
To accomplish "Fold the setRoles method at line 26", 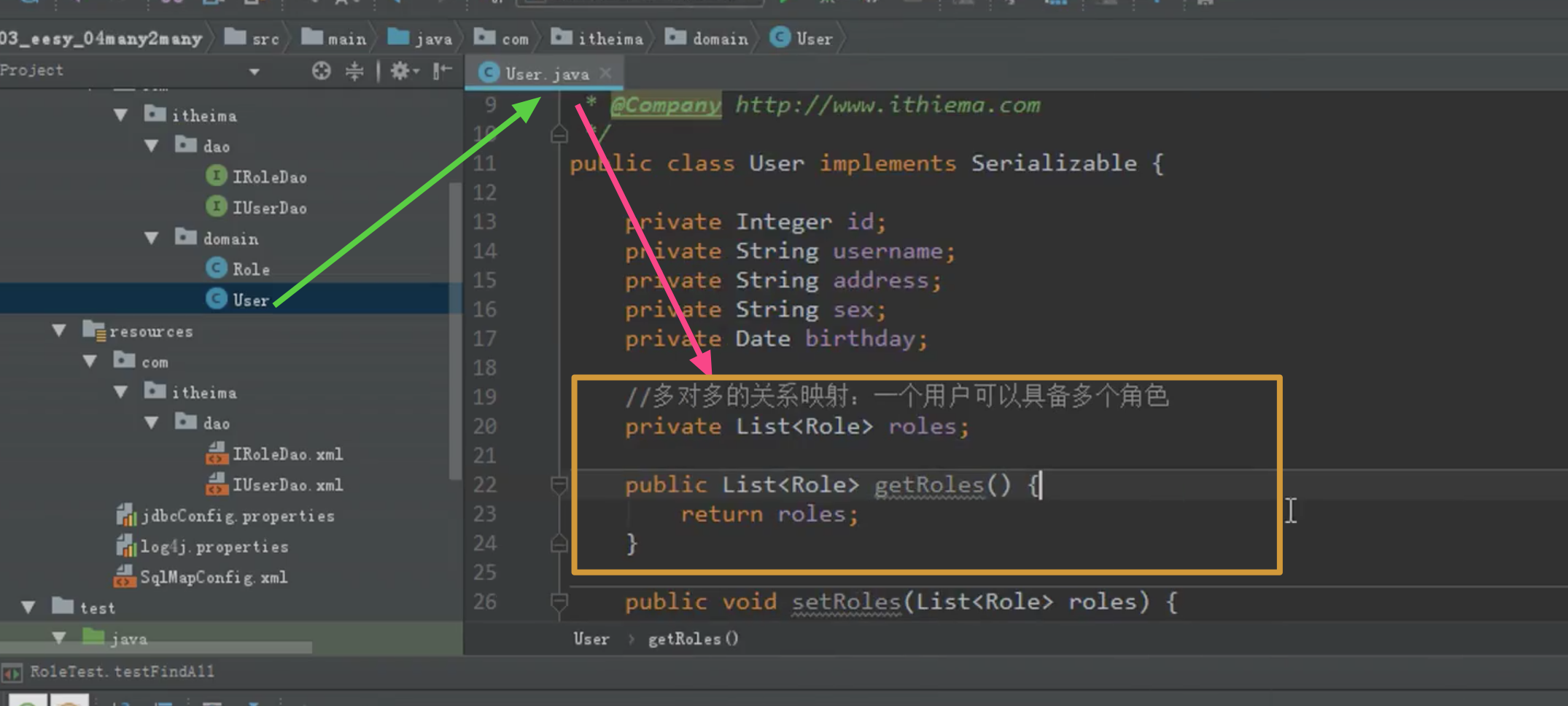I will [559, 601].
